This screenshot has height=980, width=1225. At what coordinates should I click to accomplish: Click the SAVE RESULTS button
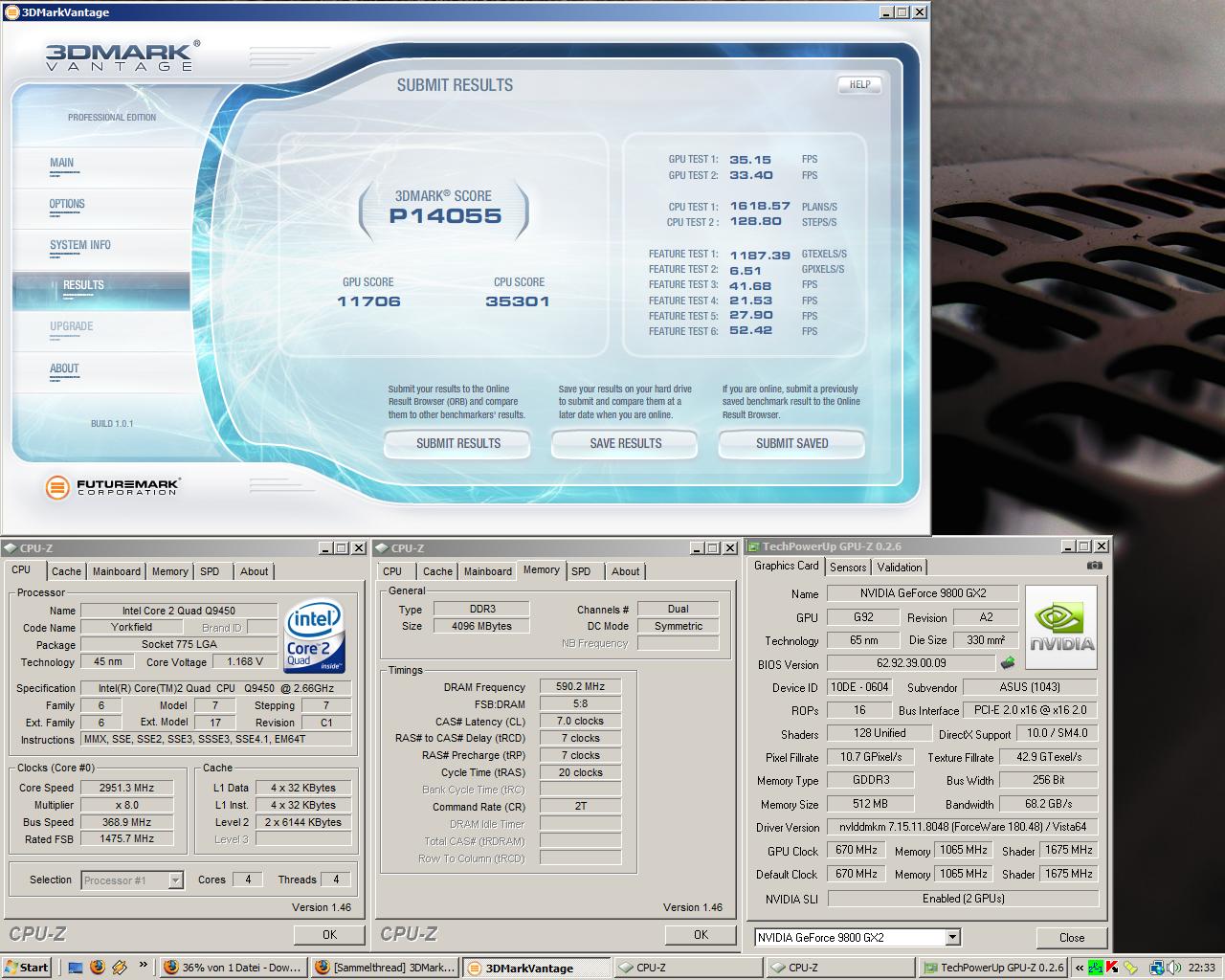(626, 444)
